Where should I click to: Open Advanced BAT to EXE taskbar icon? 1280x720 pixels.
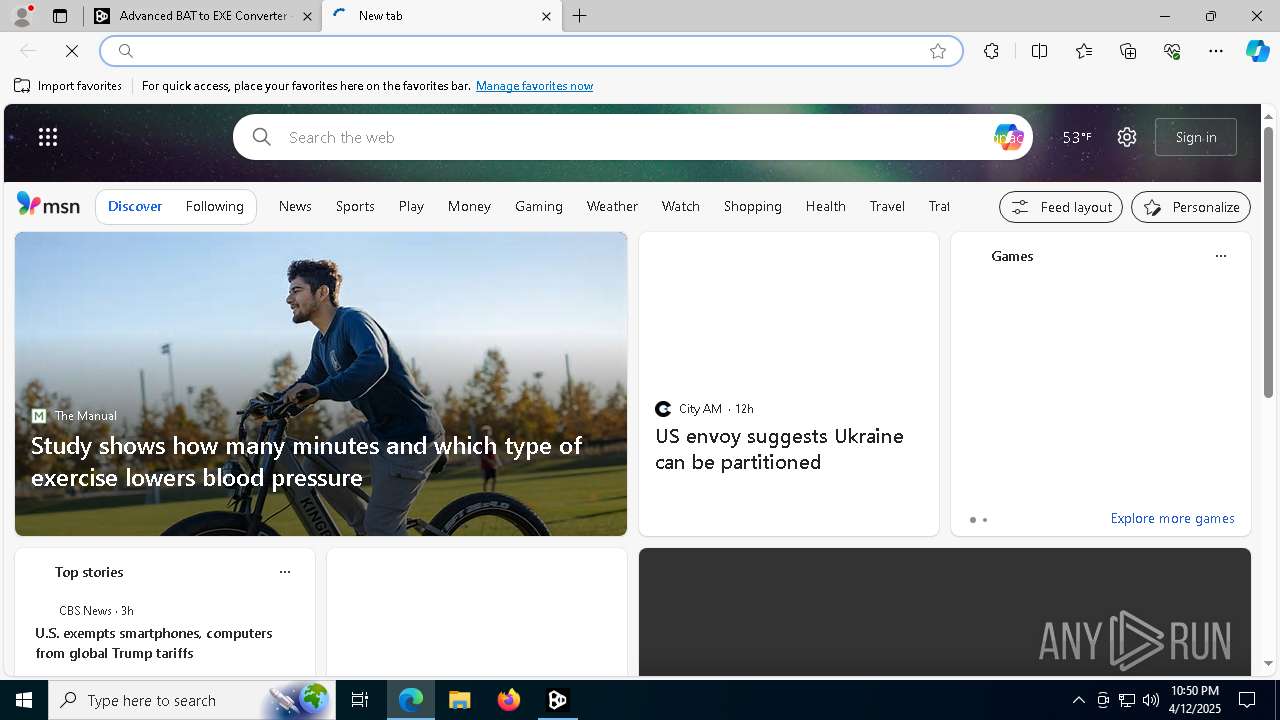[x=558, y=700]
